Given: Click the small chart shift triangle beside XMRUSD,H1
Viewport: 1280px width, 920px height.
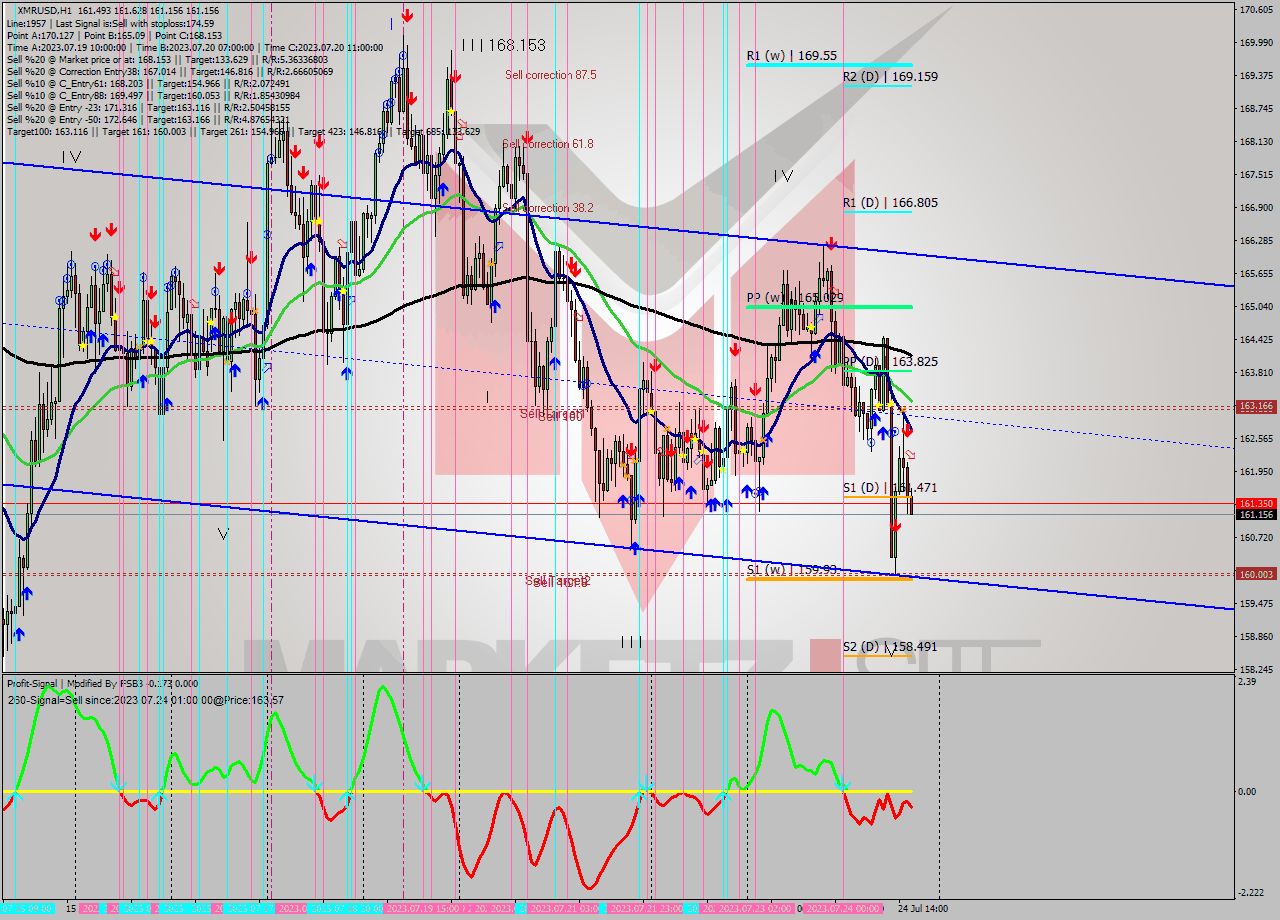Looking at the screenshot, I should click(10, 10).
